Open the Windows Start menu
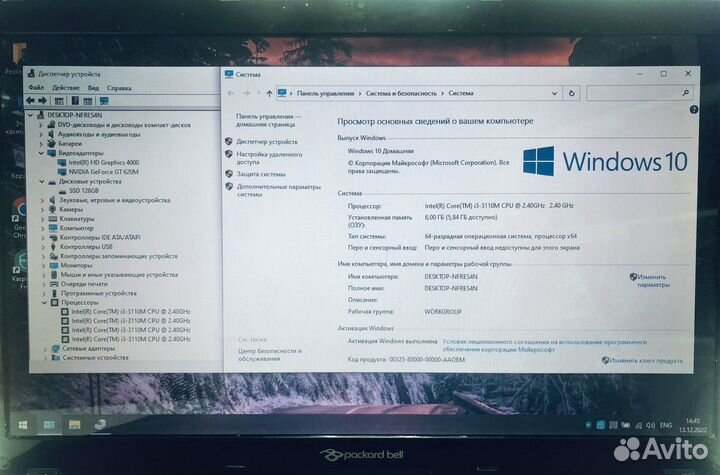 (23, 425)
